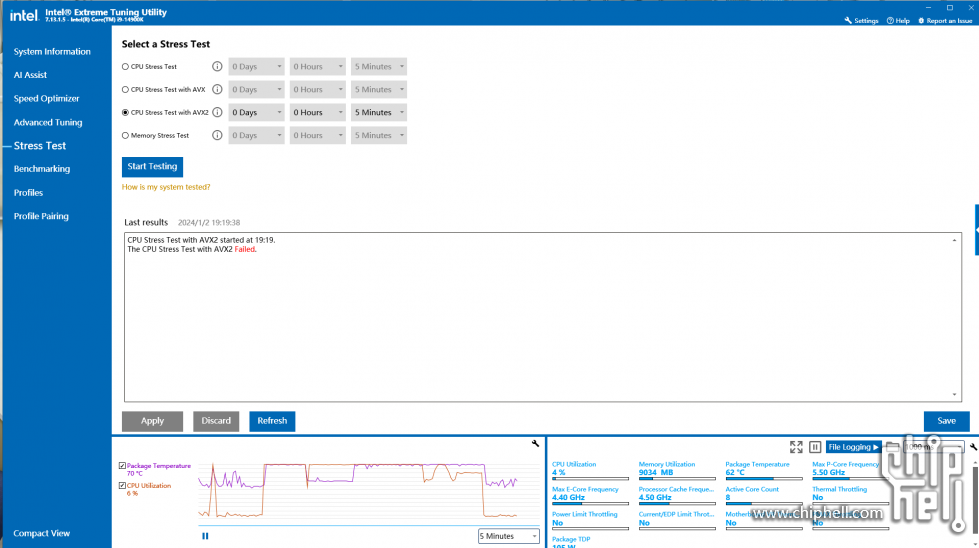The height and width of the screenshot is (548, 979).
Task: Click the Package Temperature progress bar
Action: pos(764,479)
